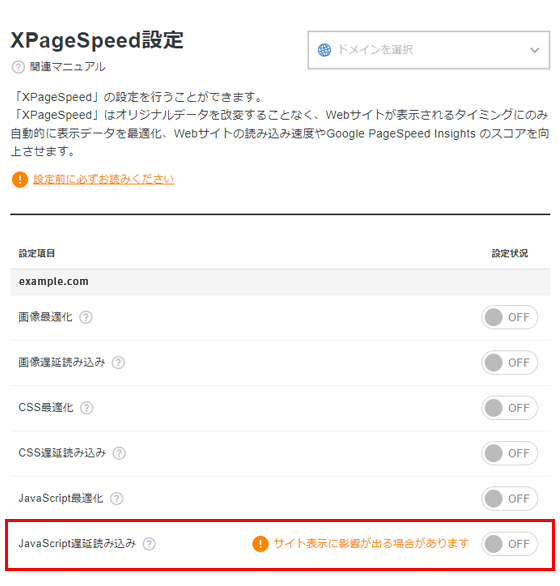Image resolution: width=560 pixels, height=586 pixels.
Task: Enable the 画像最適化 toggle
Action: click(x=510, y=317)
